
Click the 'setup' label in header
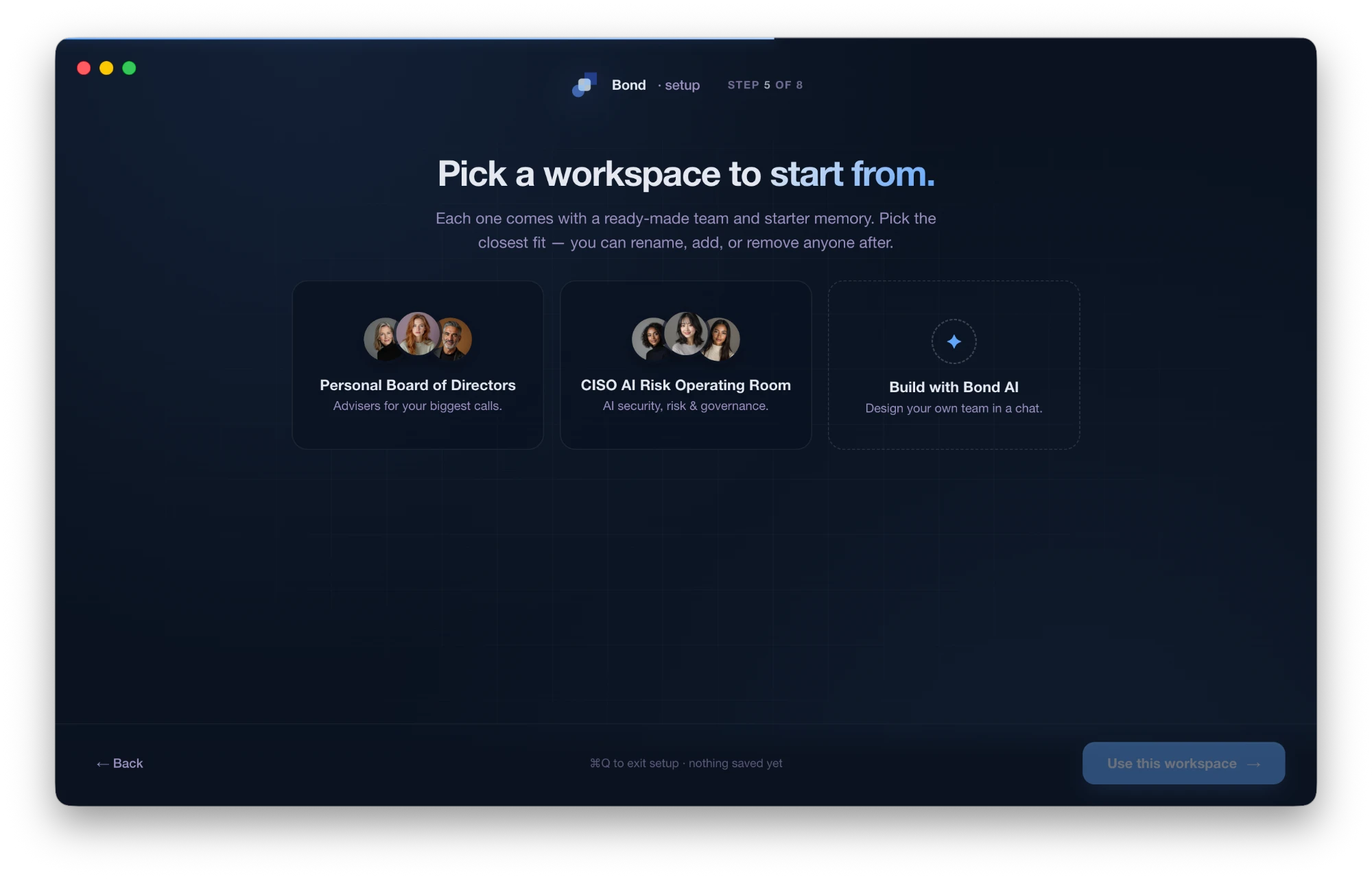(x=682, y=85)
